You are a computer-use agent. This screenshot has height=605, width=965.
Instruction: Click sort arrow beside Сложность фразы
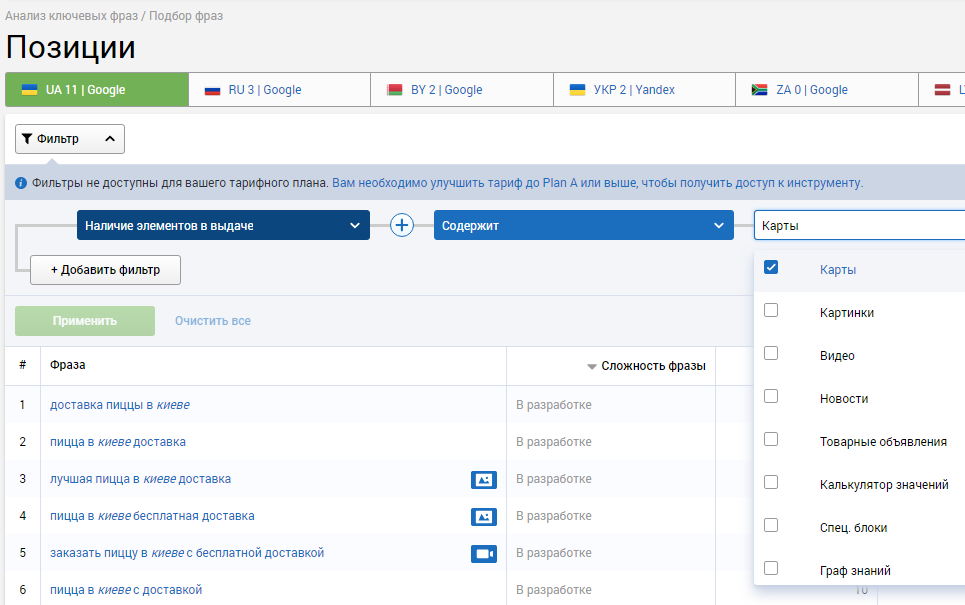(592, 367)
